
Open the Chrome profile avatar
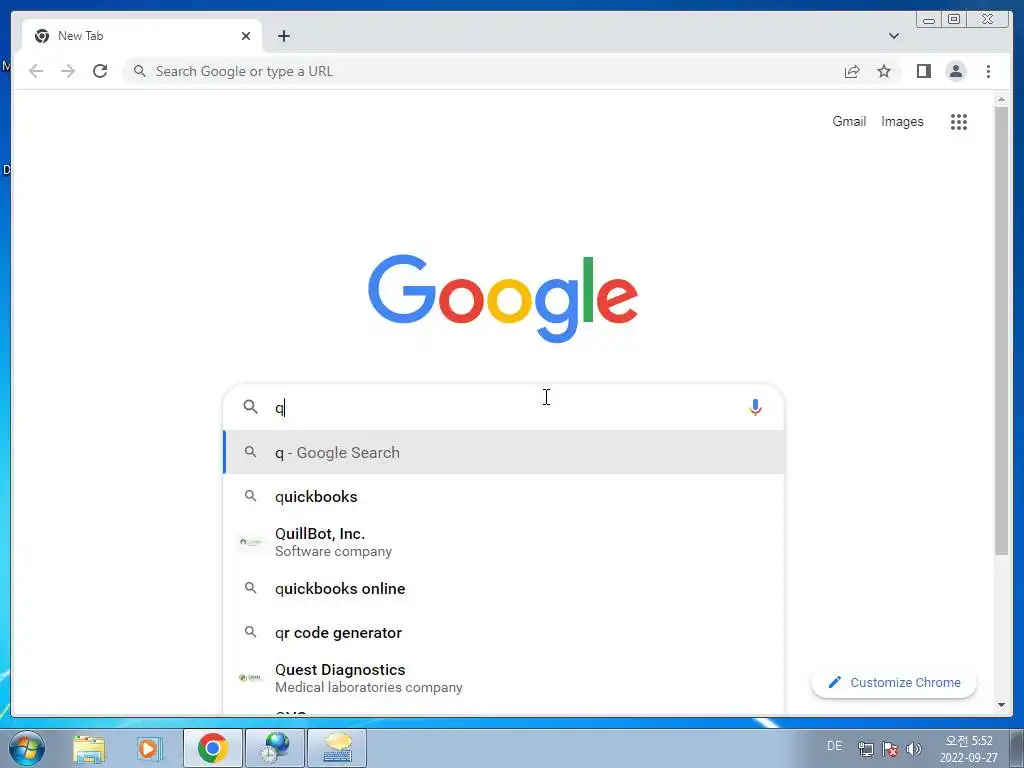[x=956, y=71]
